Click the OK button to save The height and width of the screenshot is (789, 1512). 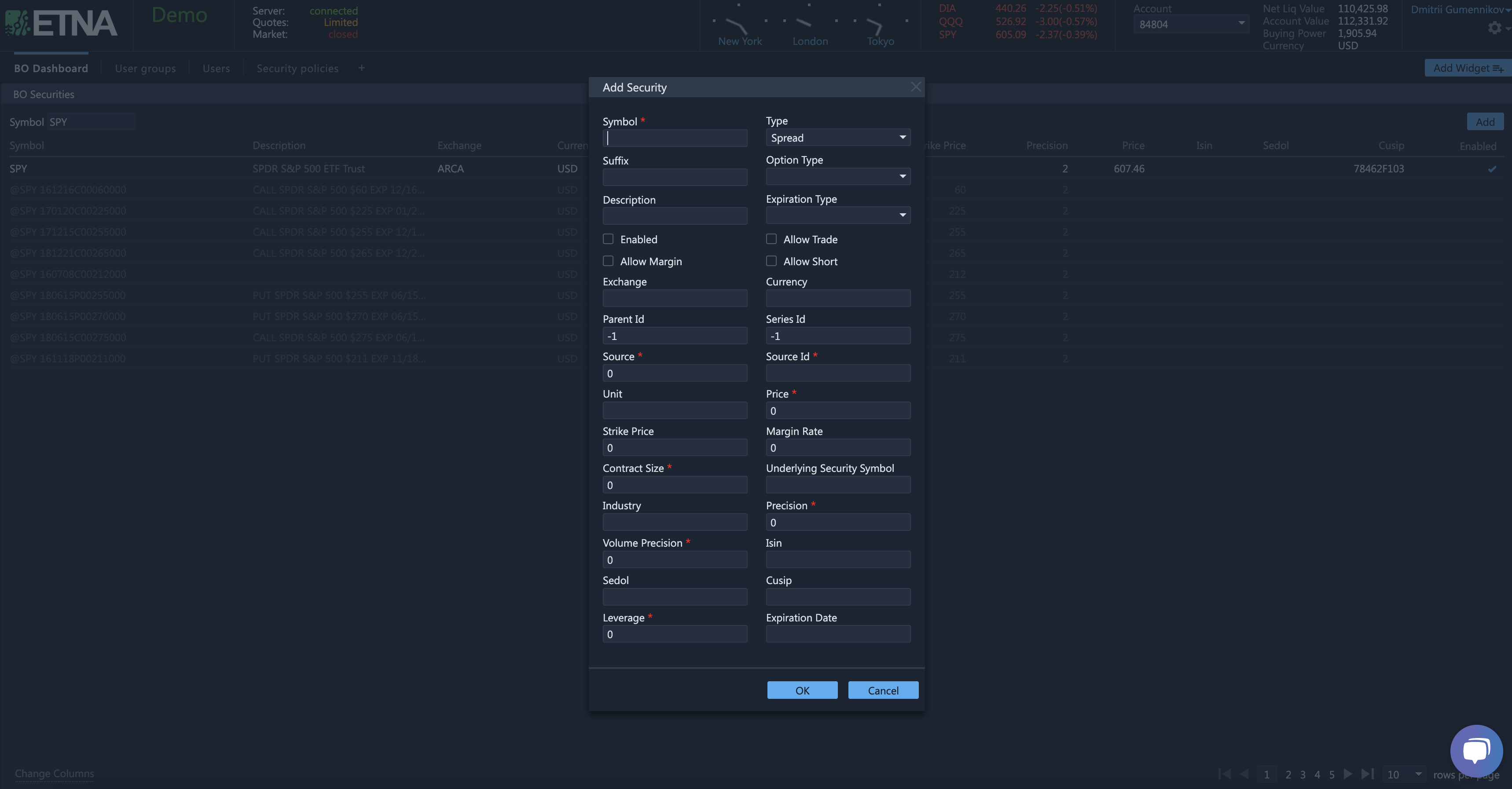pyautogui.click(x=802, y=690)
